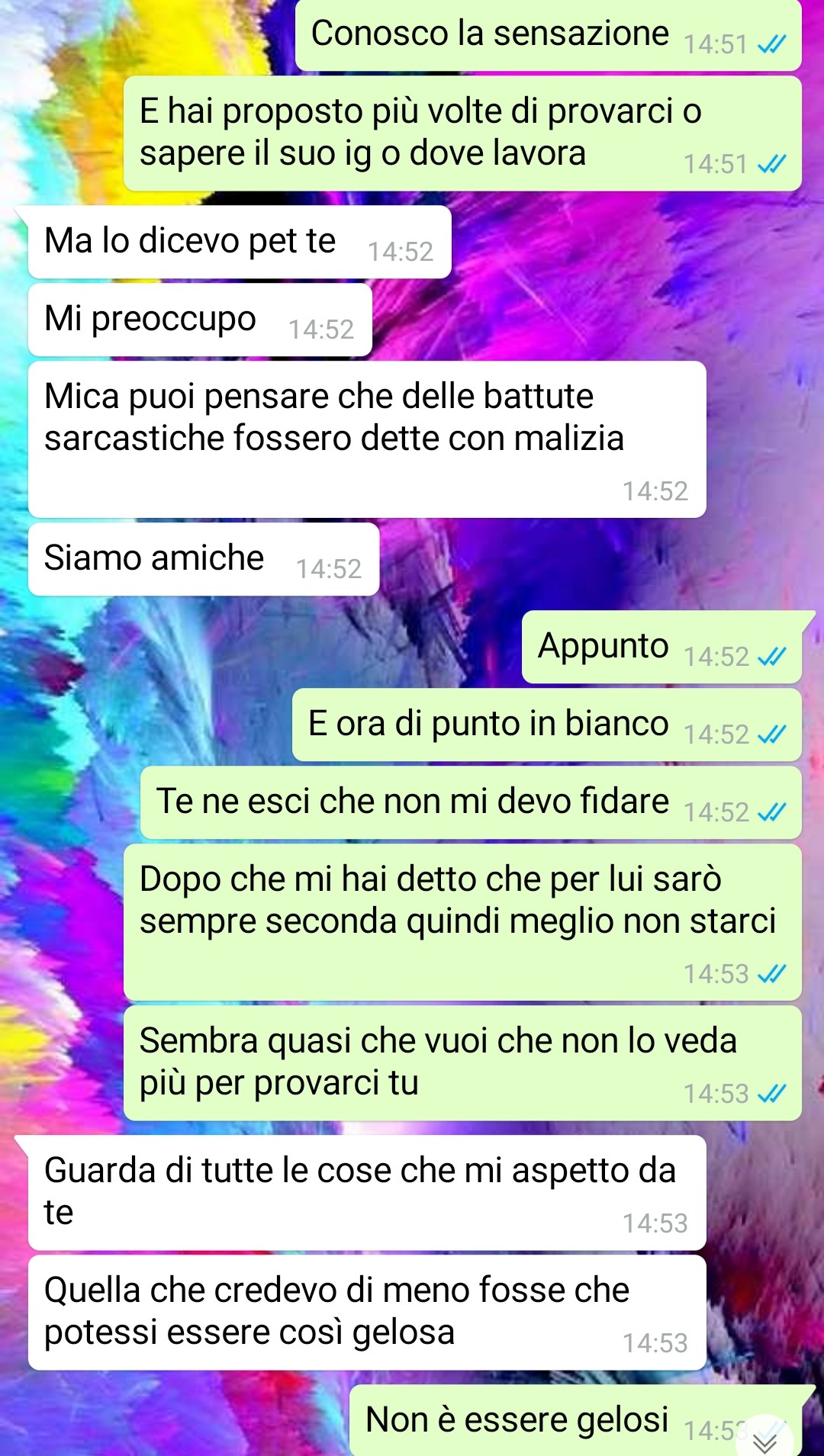This screenshot has height=1456, width=824.
Task: Tap the ticks on 'più per provarci tu' message
Action: click(x=771, y=1094)
